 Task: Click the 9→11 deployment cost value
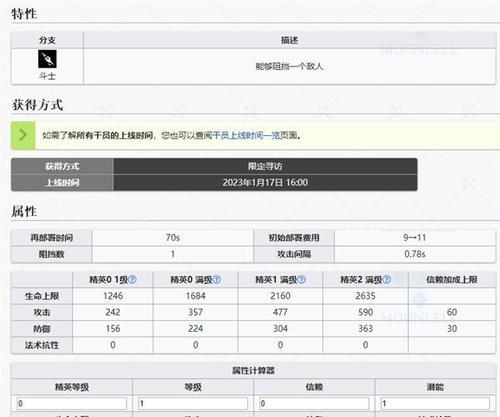[415, 238]
